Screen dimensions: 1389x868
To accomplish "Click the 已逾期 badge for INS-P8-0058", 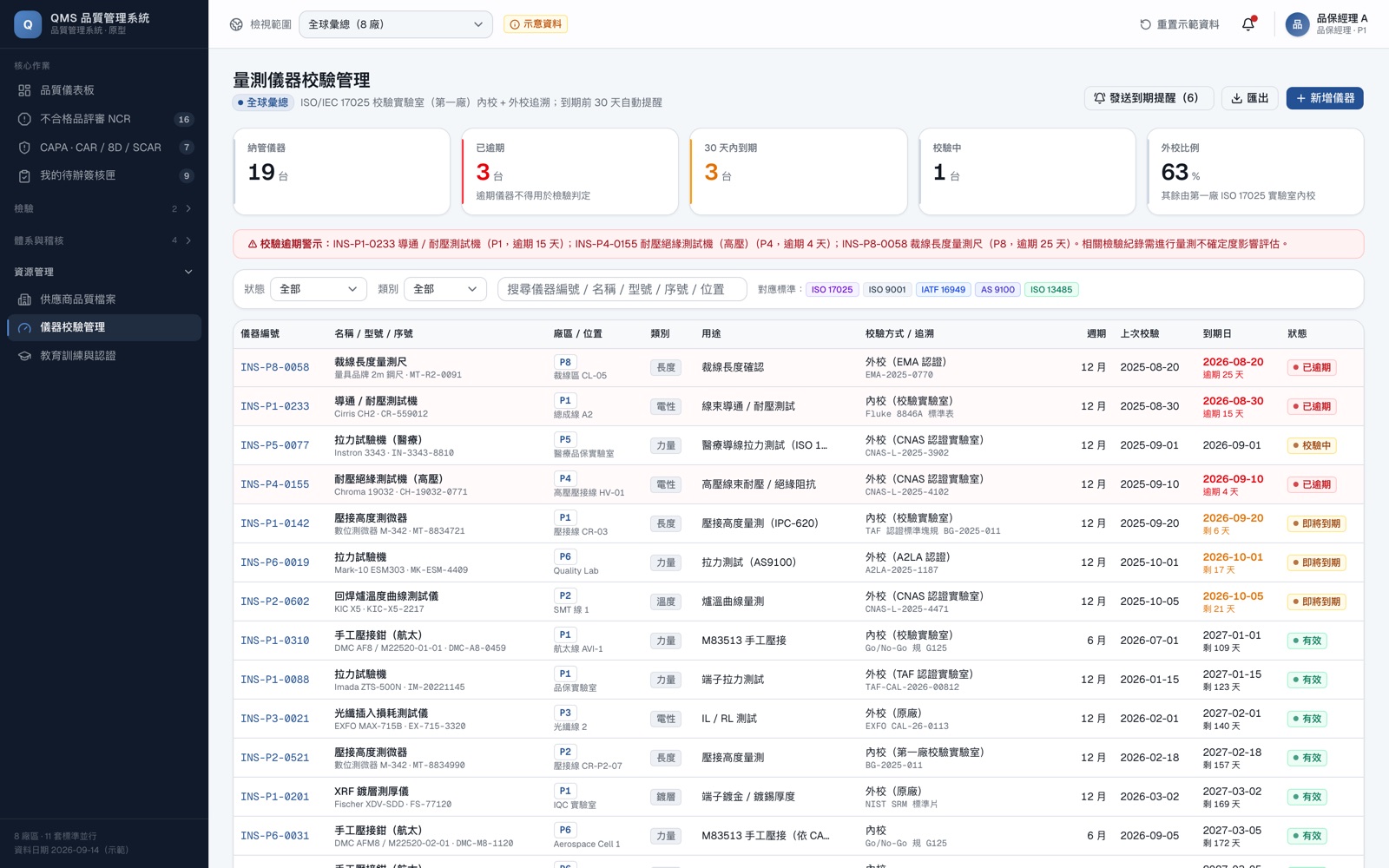I will (1312, 367).
